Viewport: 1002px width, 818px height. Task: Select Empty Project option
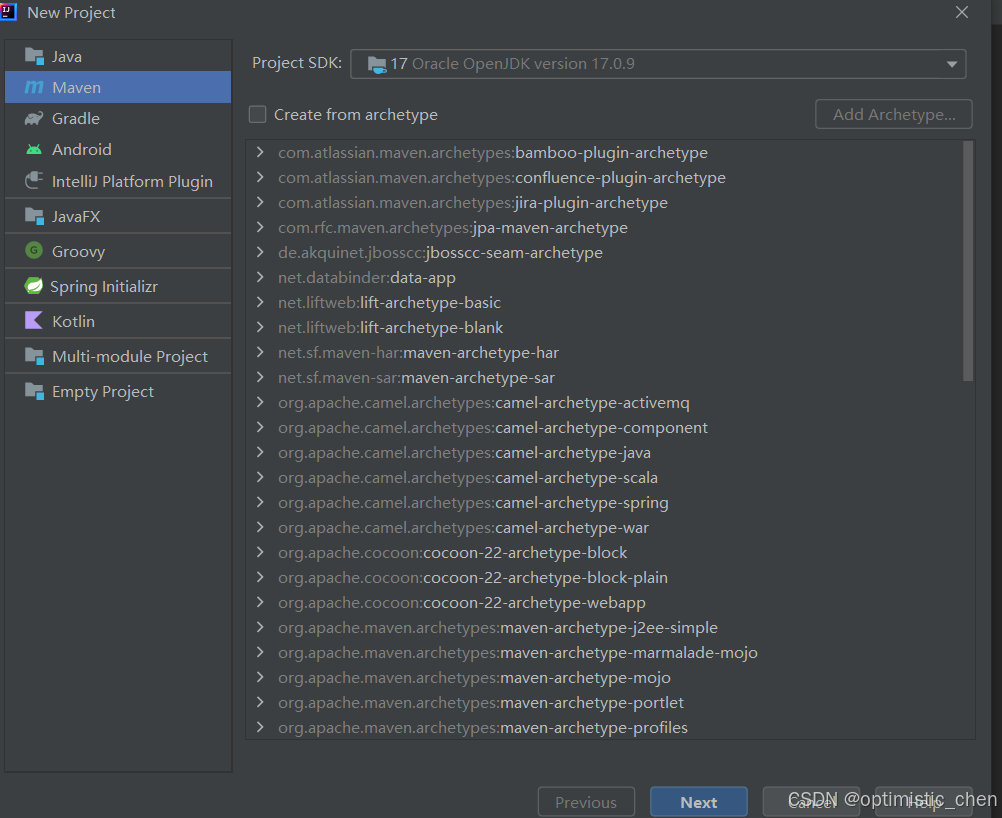click(x=118, y=391)
